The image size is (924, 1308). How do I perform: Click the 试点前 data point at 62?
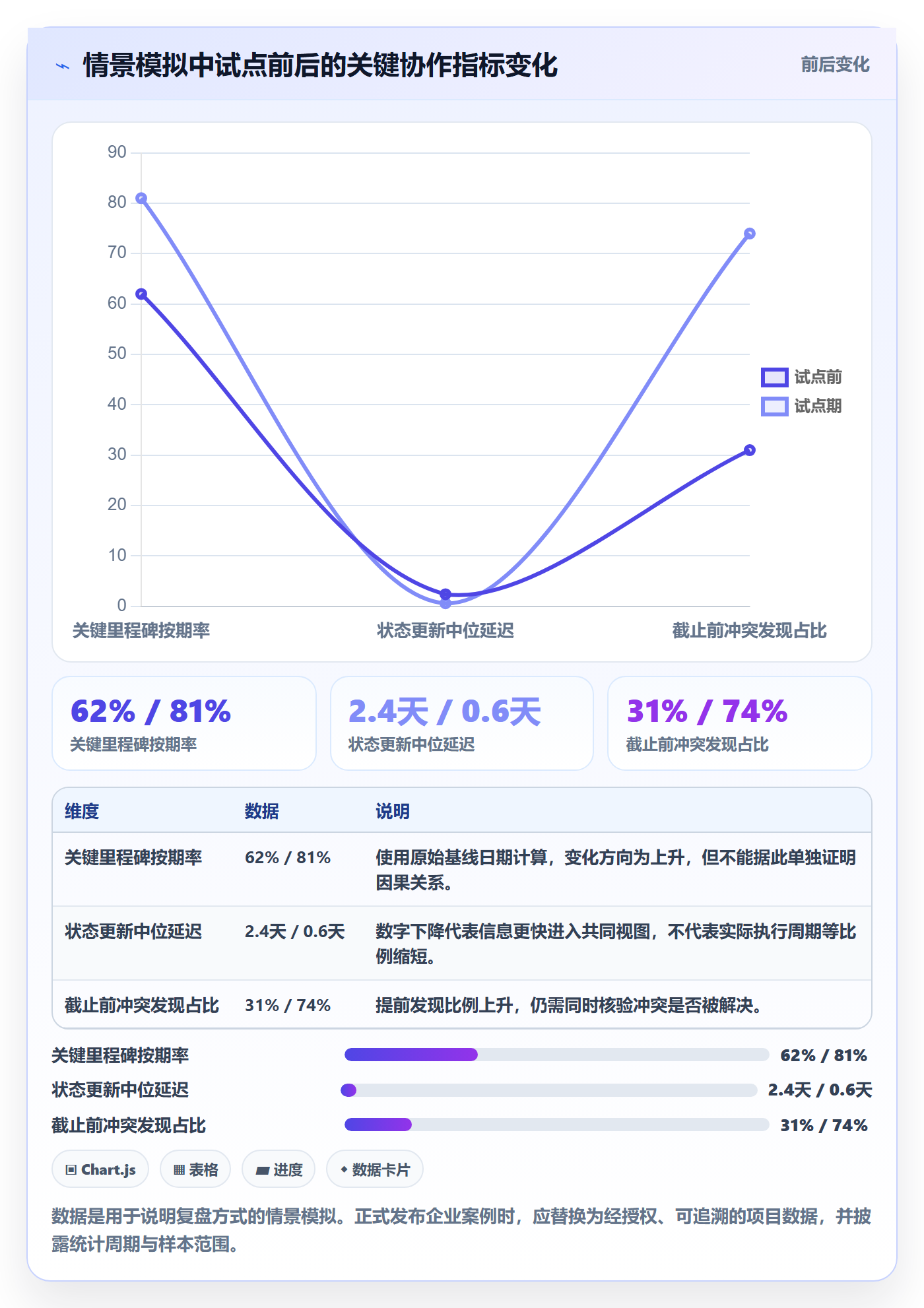pos(141,294)
